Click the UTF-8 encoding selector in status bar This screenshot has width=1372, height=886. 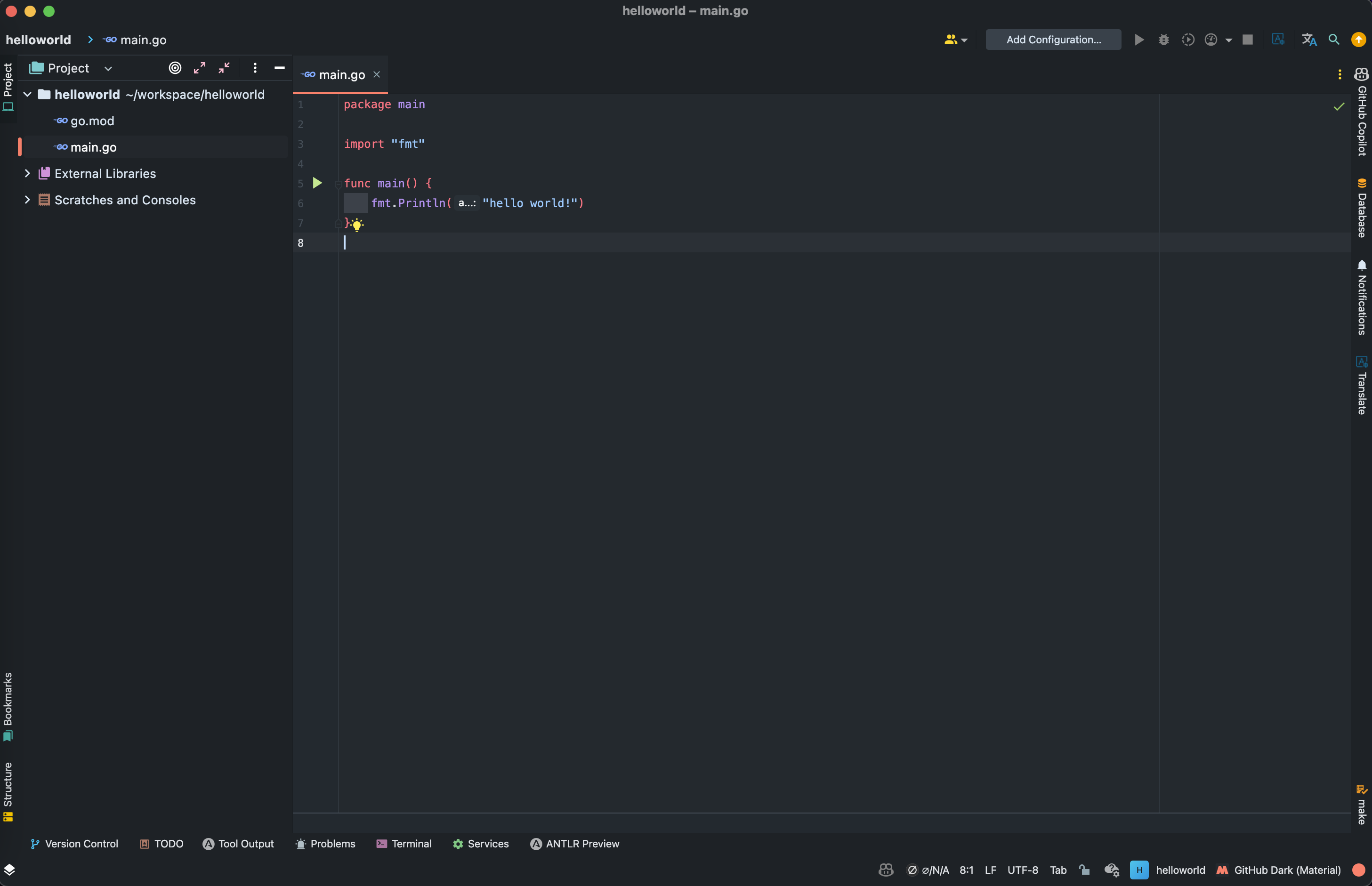[x=1022, y=870]
